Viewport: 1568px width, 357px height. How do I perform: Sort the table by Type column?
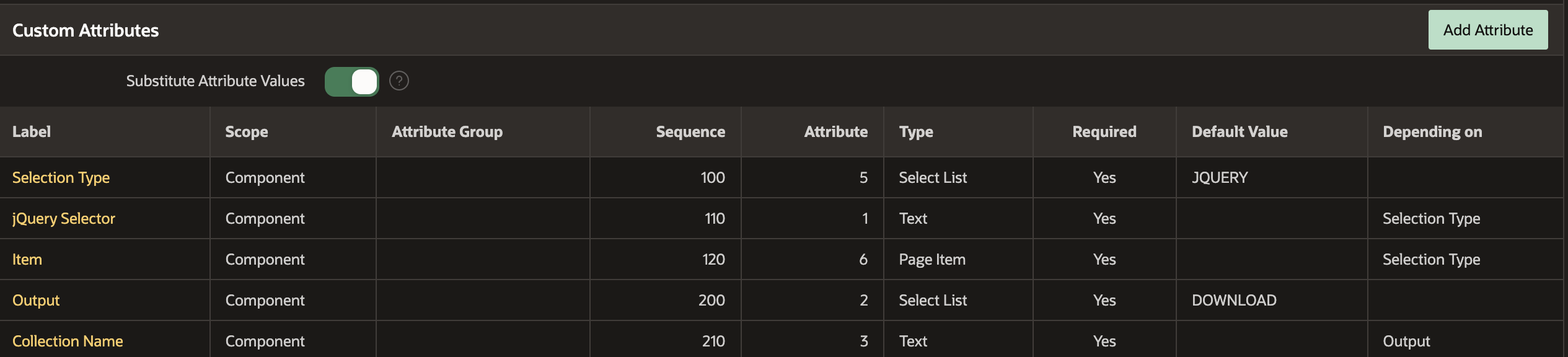[x=916, y=131]
